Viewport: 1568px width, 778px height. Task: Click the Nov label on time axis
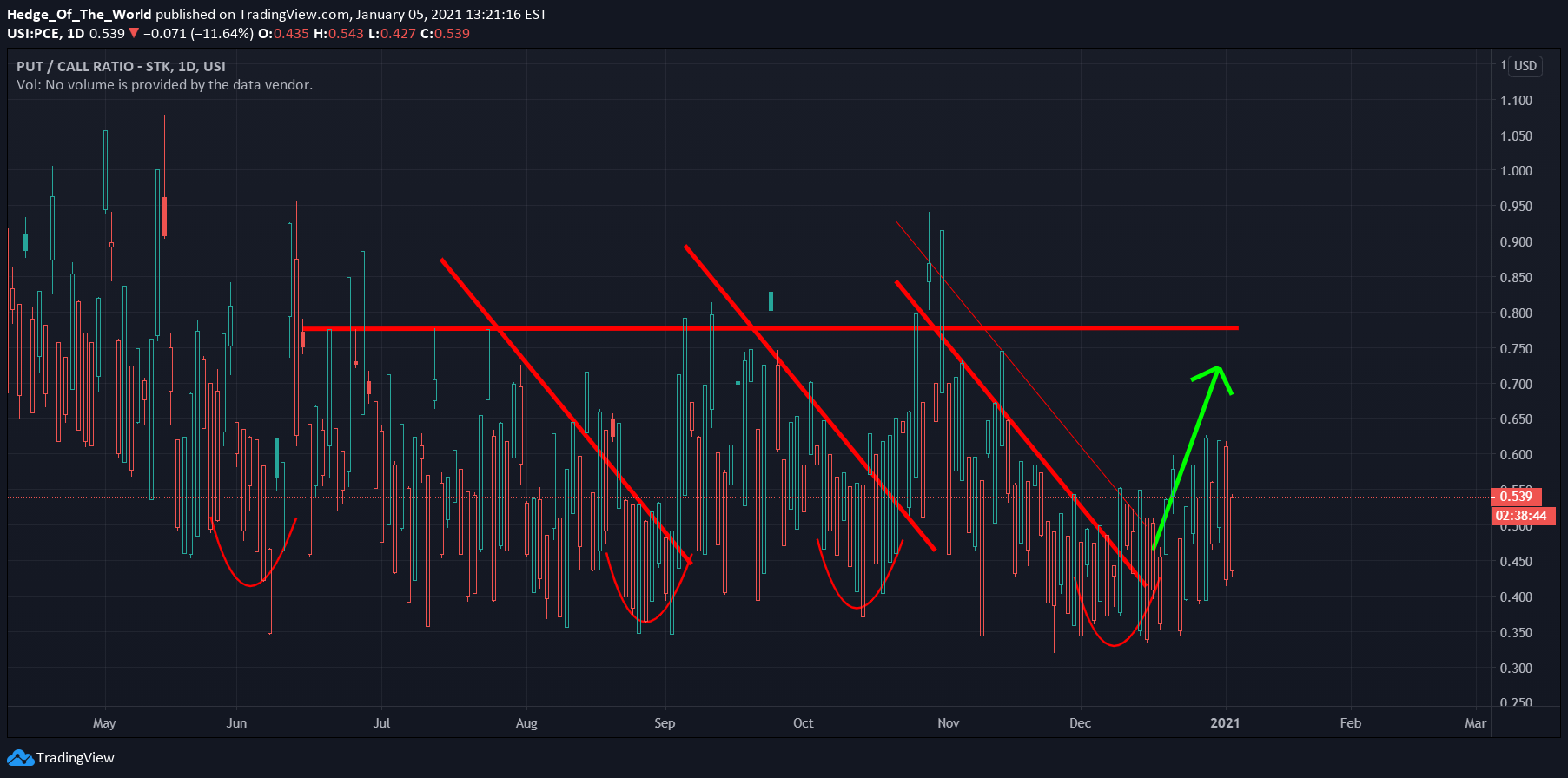949,723
